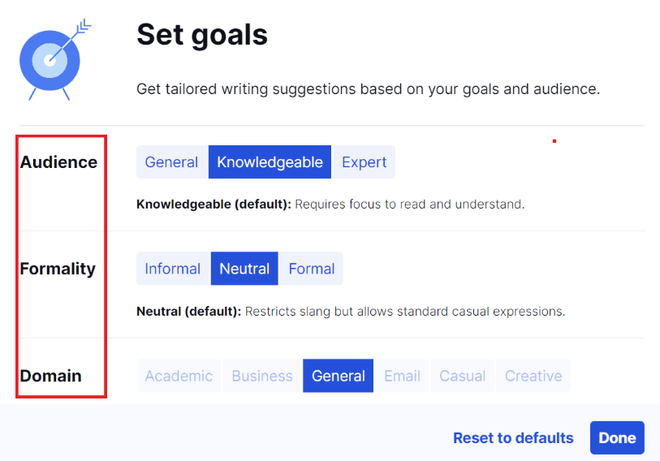Select Knowledgeable audience option
660x461 pixels.
tap(270, 162)
